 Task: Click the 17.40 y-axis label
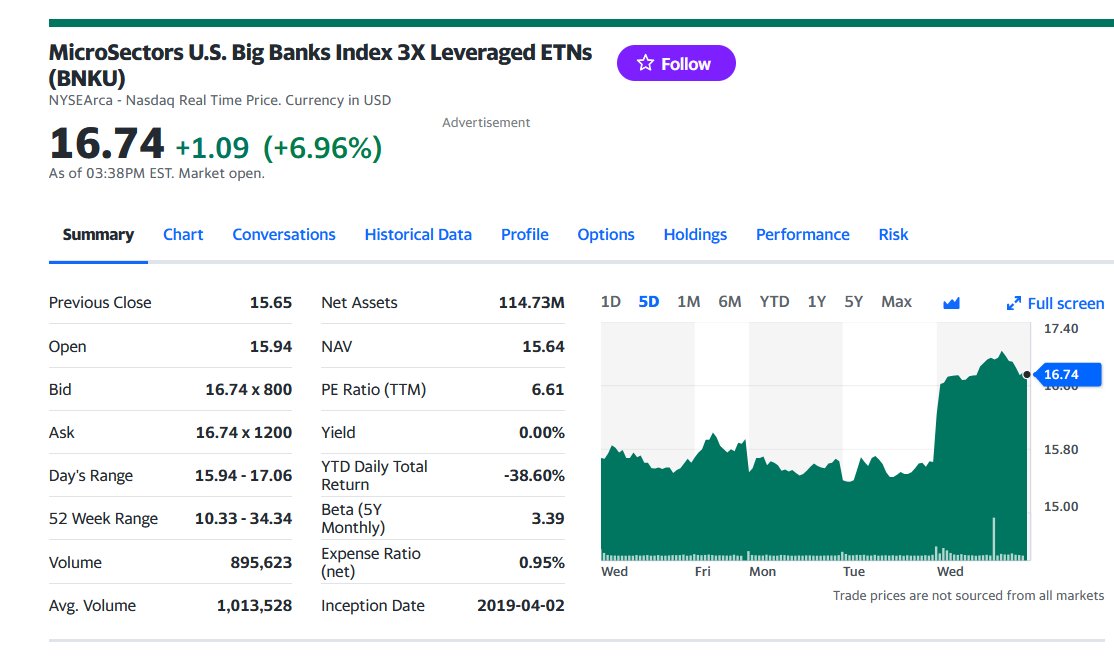[x=1061, y=329]
